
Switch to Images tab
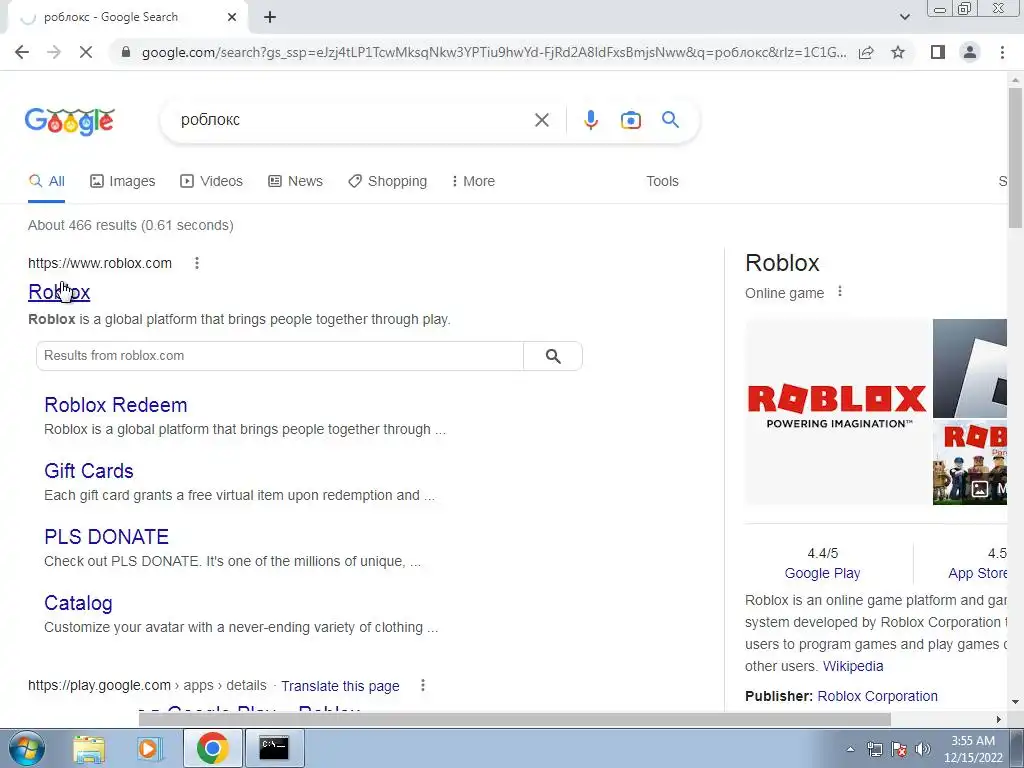point(123,182)
